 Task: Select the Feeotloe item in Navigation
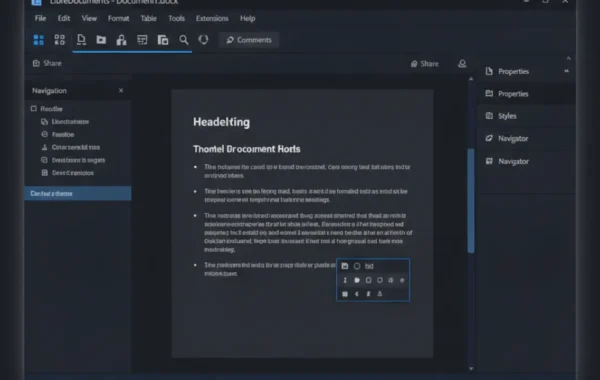pos(63,135)
